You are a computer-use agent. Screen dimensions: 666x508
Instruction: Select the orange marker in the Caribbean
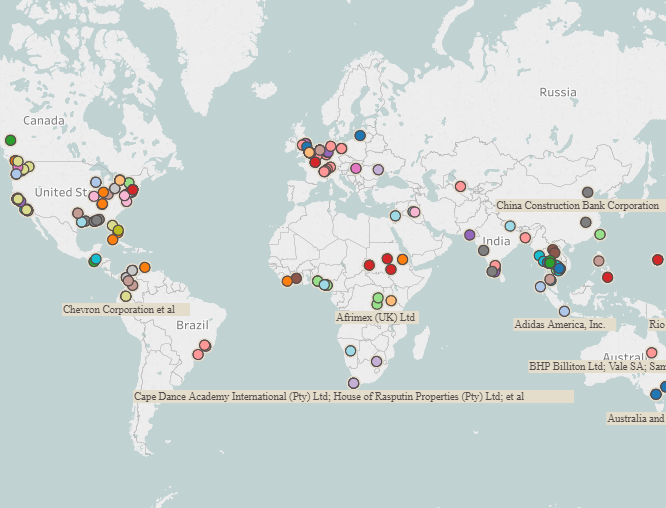coord(145,267)
